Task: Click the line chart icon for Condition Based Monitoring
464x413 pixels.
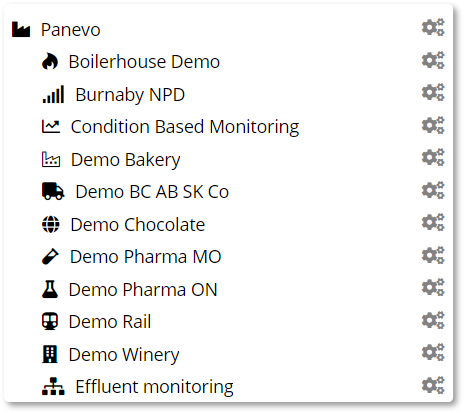Action: pos(51,127)
